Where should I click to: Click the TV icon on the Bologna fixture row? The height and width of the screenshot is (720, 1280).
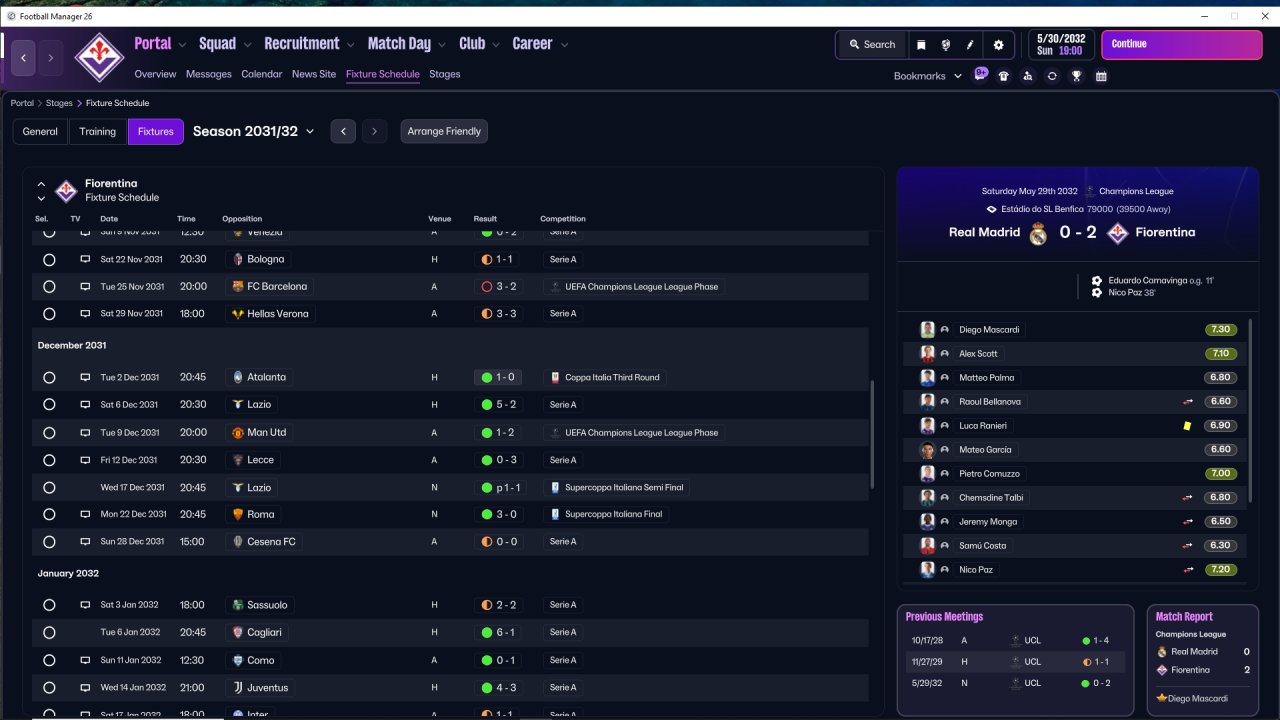[85, 259]
